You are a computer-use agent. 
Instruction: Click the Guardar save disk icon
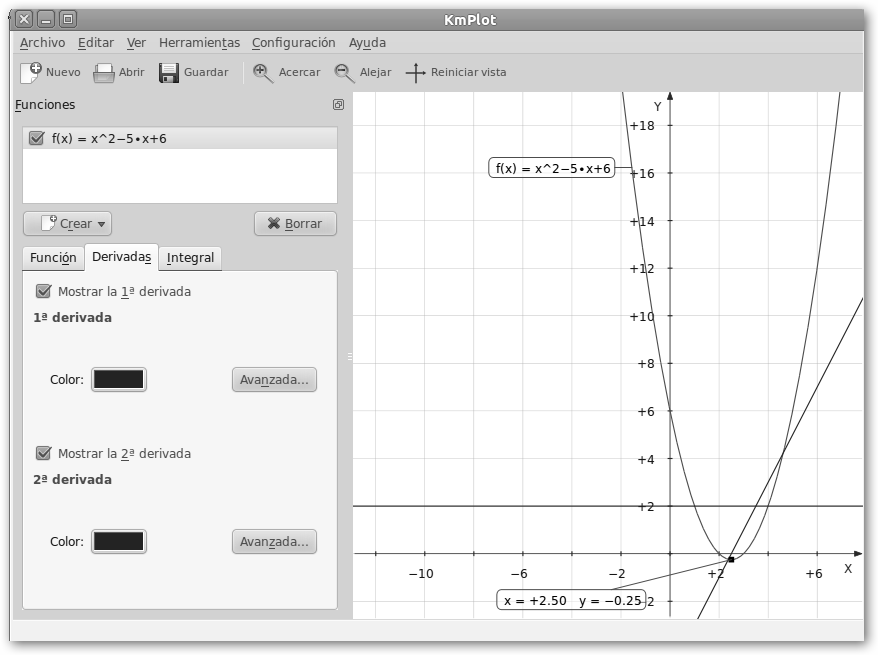(169, 72)
